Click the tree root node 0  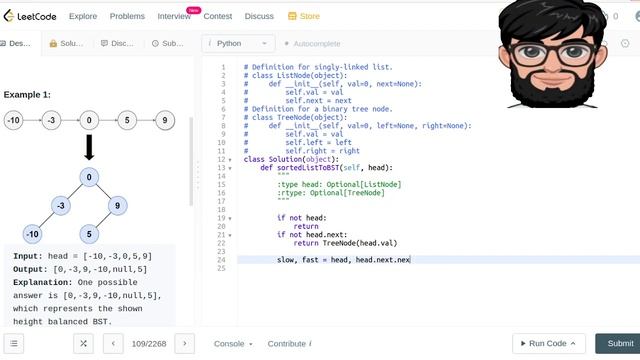point(89,178)
